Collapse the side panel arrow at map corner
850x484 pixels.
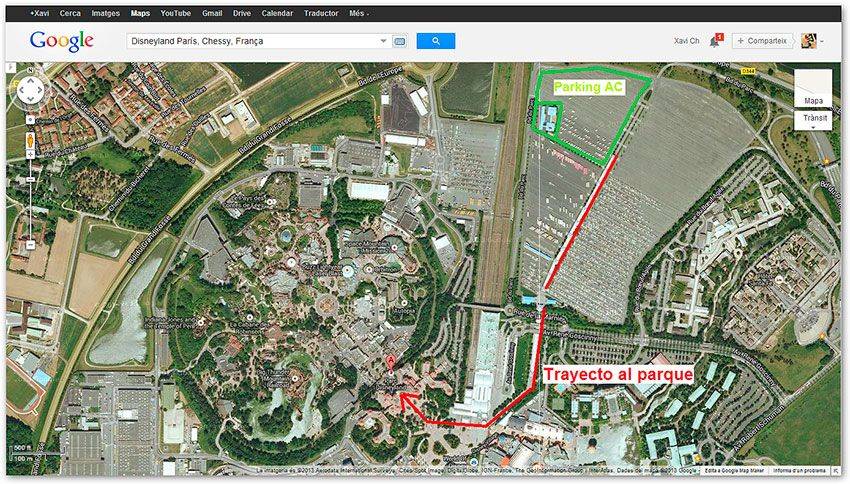[x=11, y=68]
